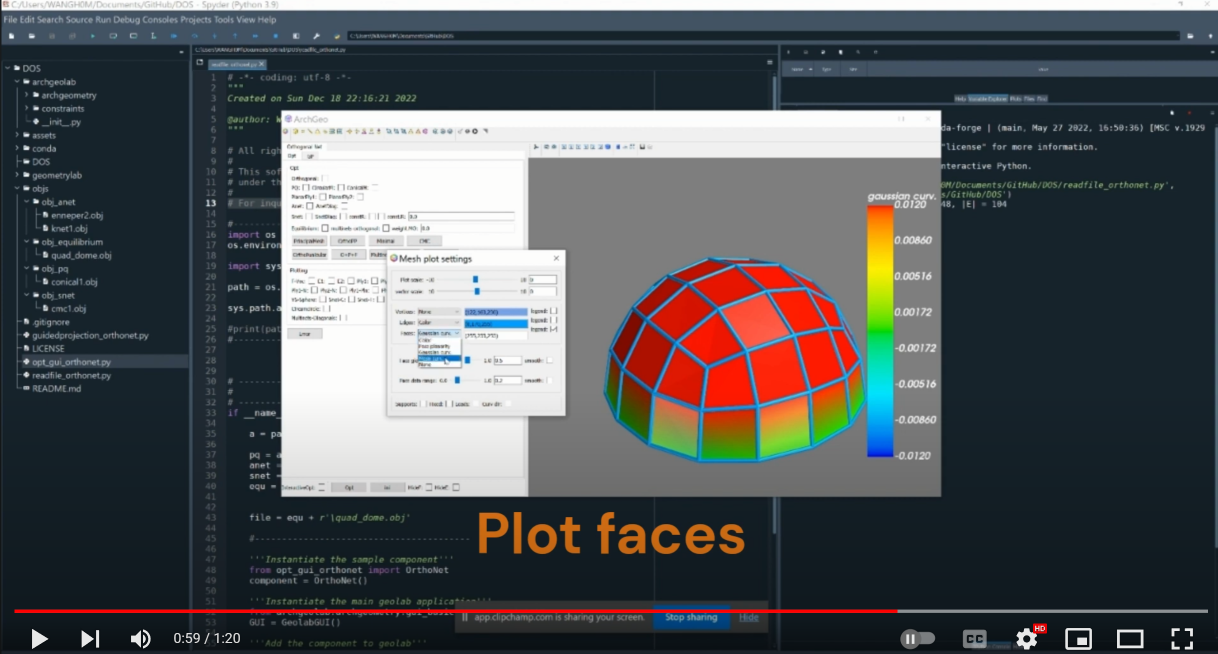Open the File menu in Spyder
Image resolution: width=1218 pixels, height=654 pixels.
[12, 20]
